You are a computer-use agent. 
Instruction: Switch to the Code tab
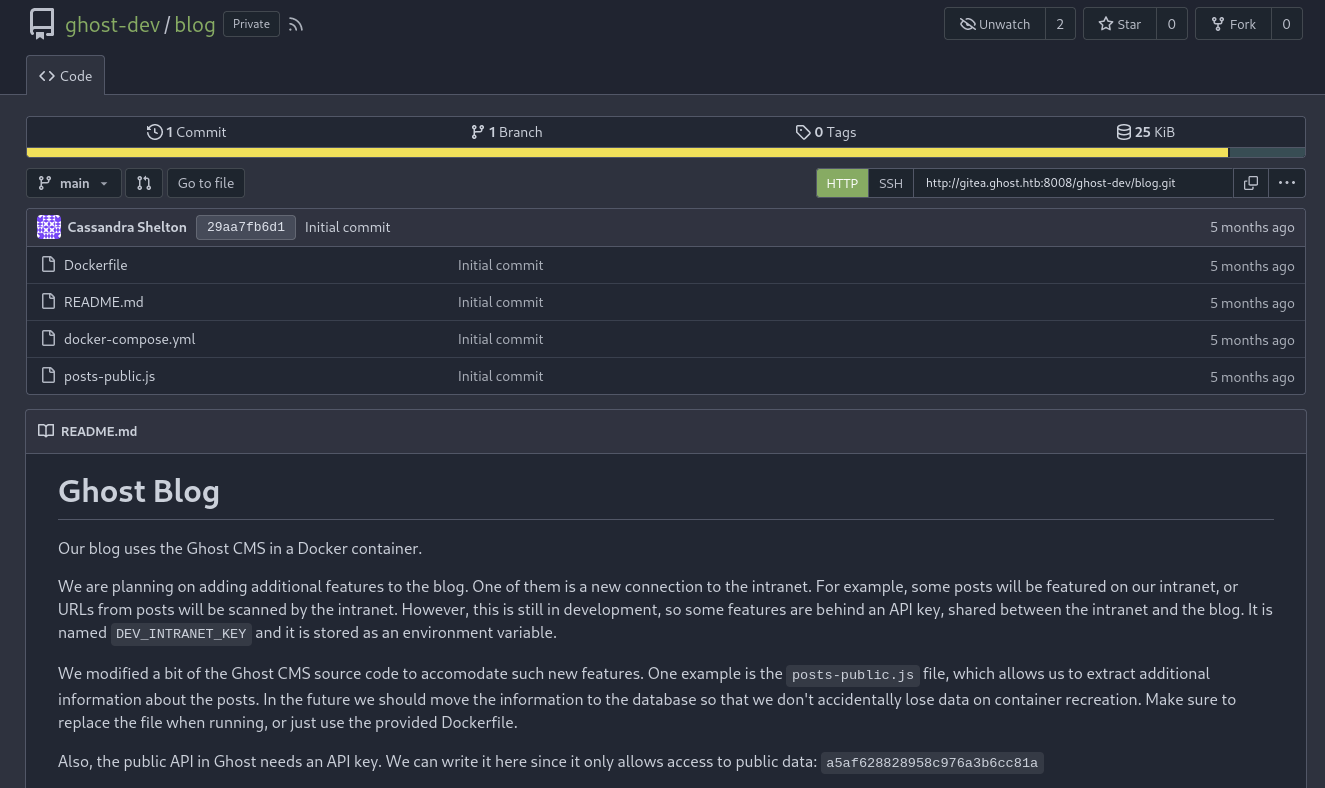65,76
